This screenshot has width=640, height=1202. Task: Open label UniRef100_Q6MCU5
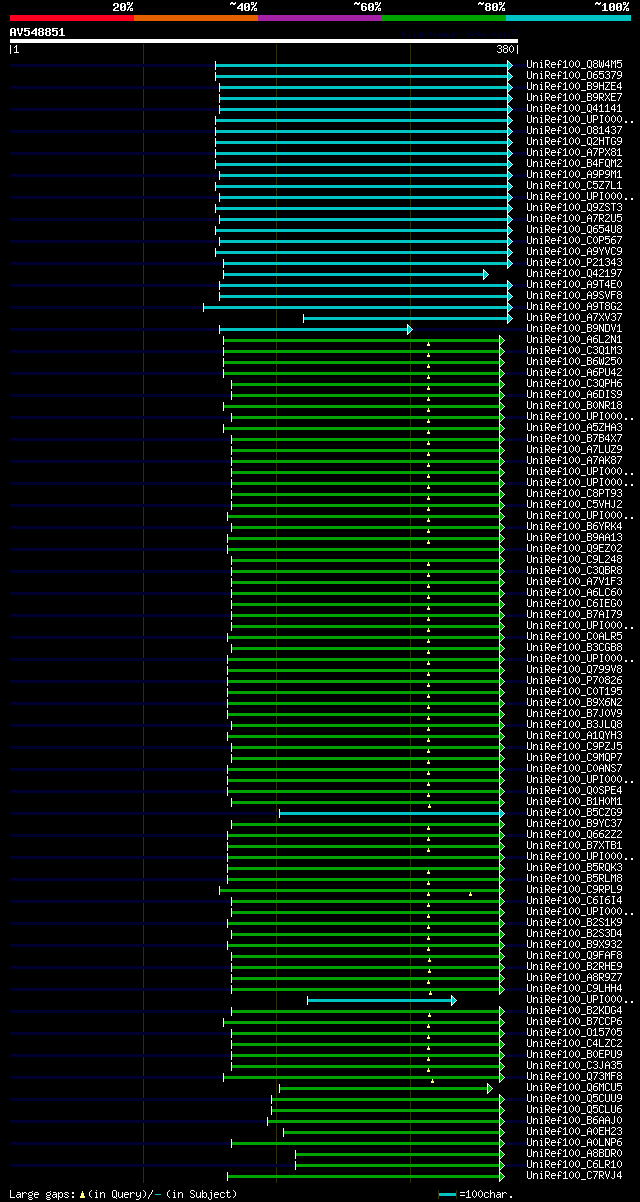click(x=575, y=1087)
